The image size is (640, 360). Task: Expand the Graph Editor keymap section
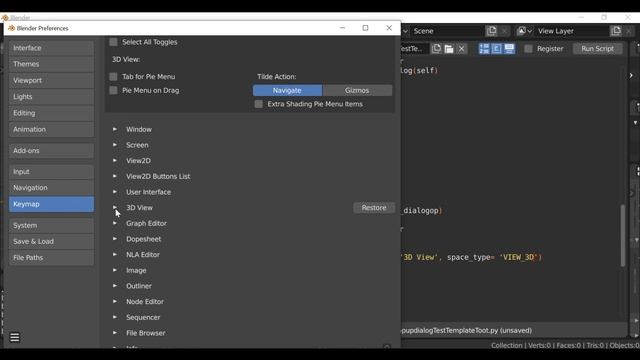click(x=115, y=223)
